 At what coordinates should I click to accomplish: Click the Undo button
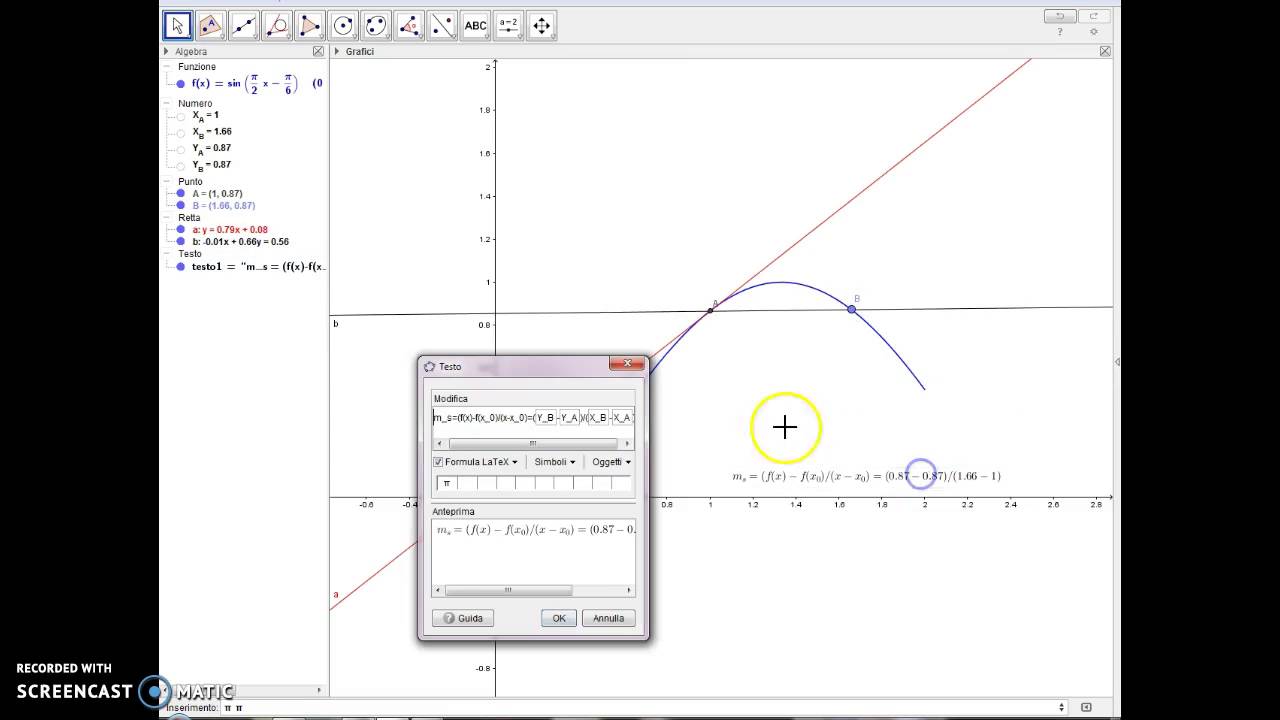click(x=1059, y=16)
